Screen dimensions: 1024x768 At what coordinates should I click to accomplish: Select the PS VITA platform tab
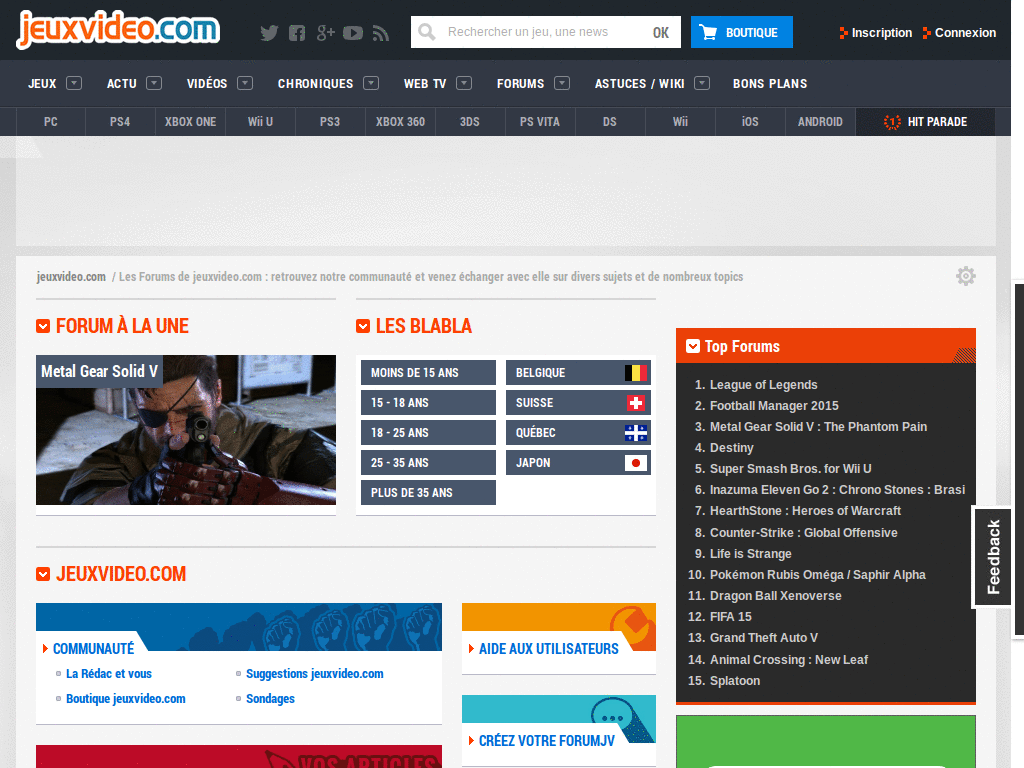click(x=539, y=121)
